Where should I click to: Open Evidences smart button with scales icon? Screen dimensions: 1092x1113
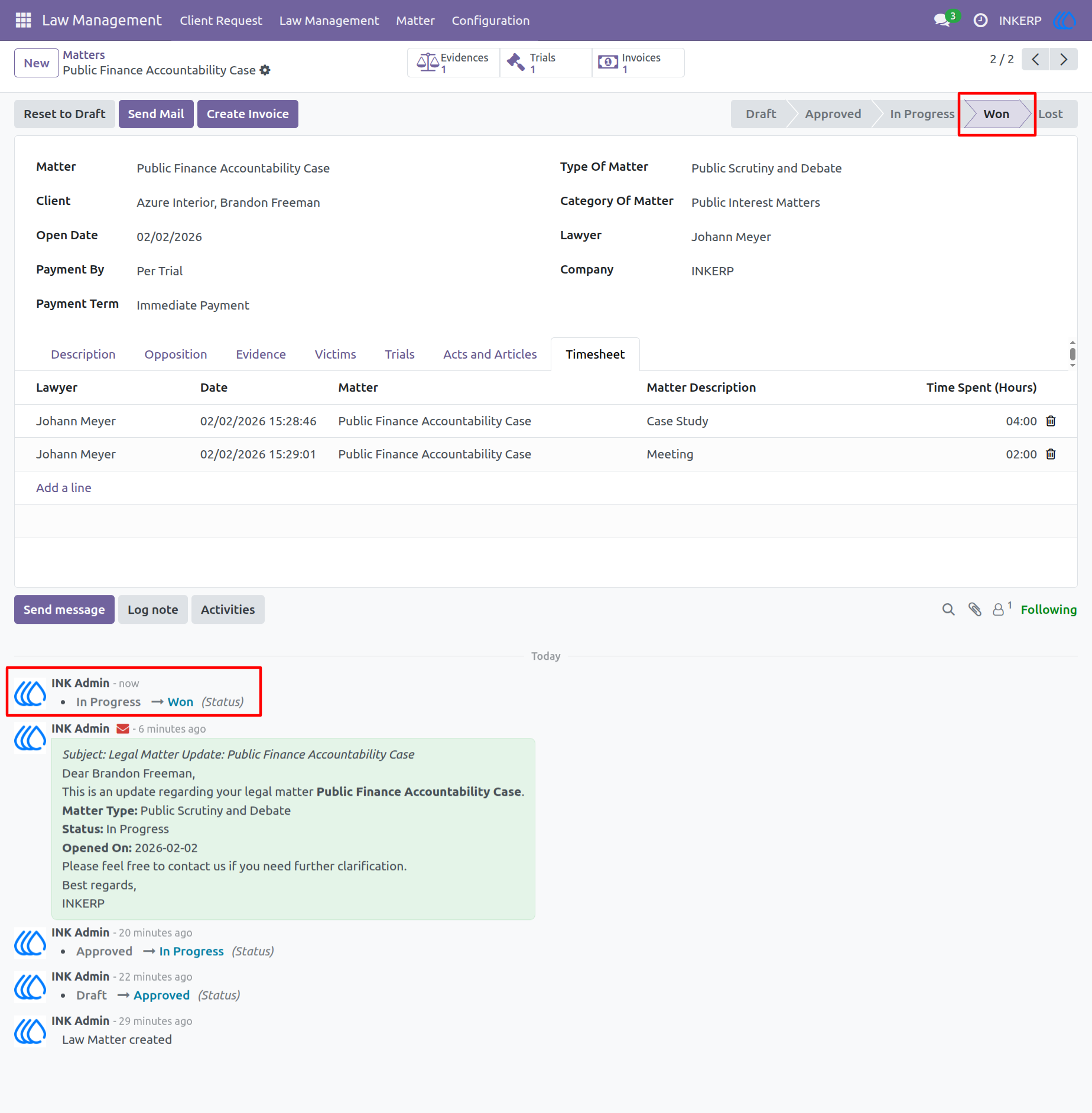point(454,63)
